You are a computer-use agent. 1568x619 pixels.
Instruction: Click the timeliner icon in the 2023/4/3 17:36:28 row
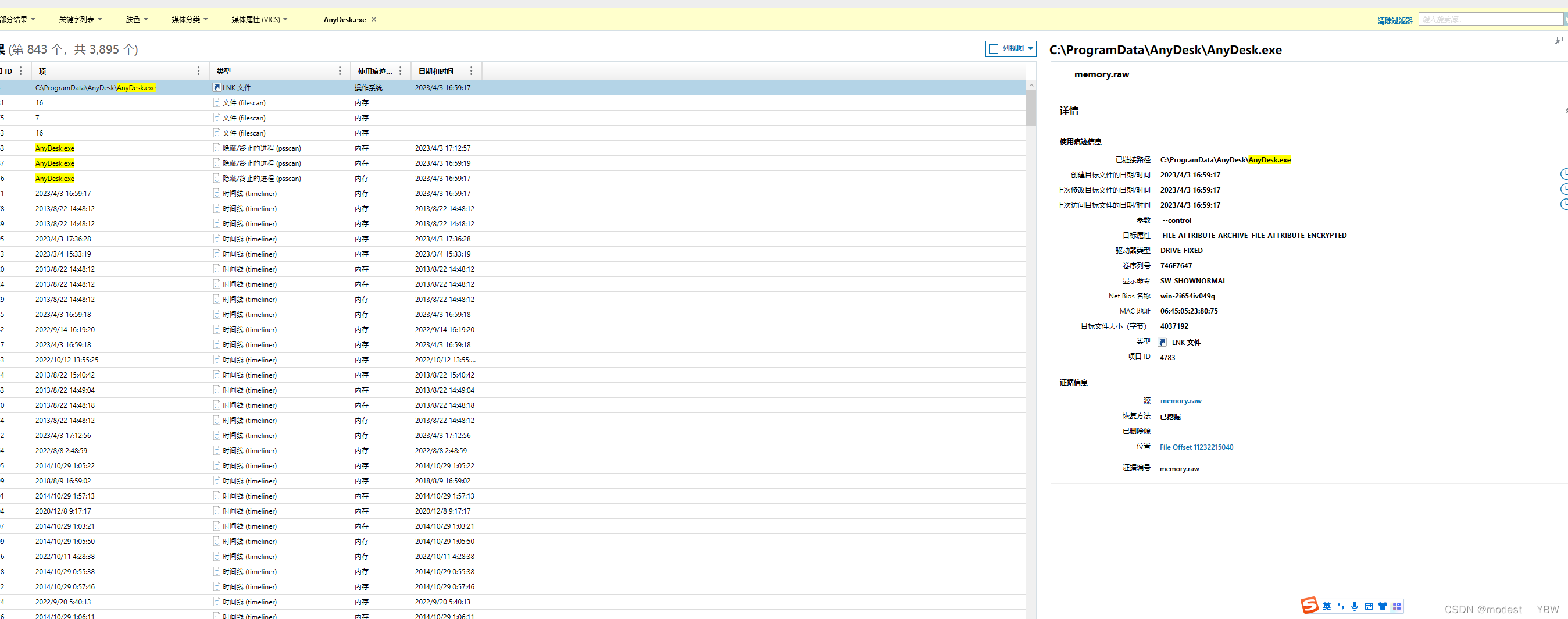point(217,239)
